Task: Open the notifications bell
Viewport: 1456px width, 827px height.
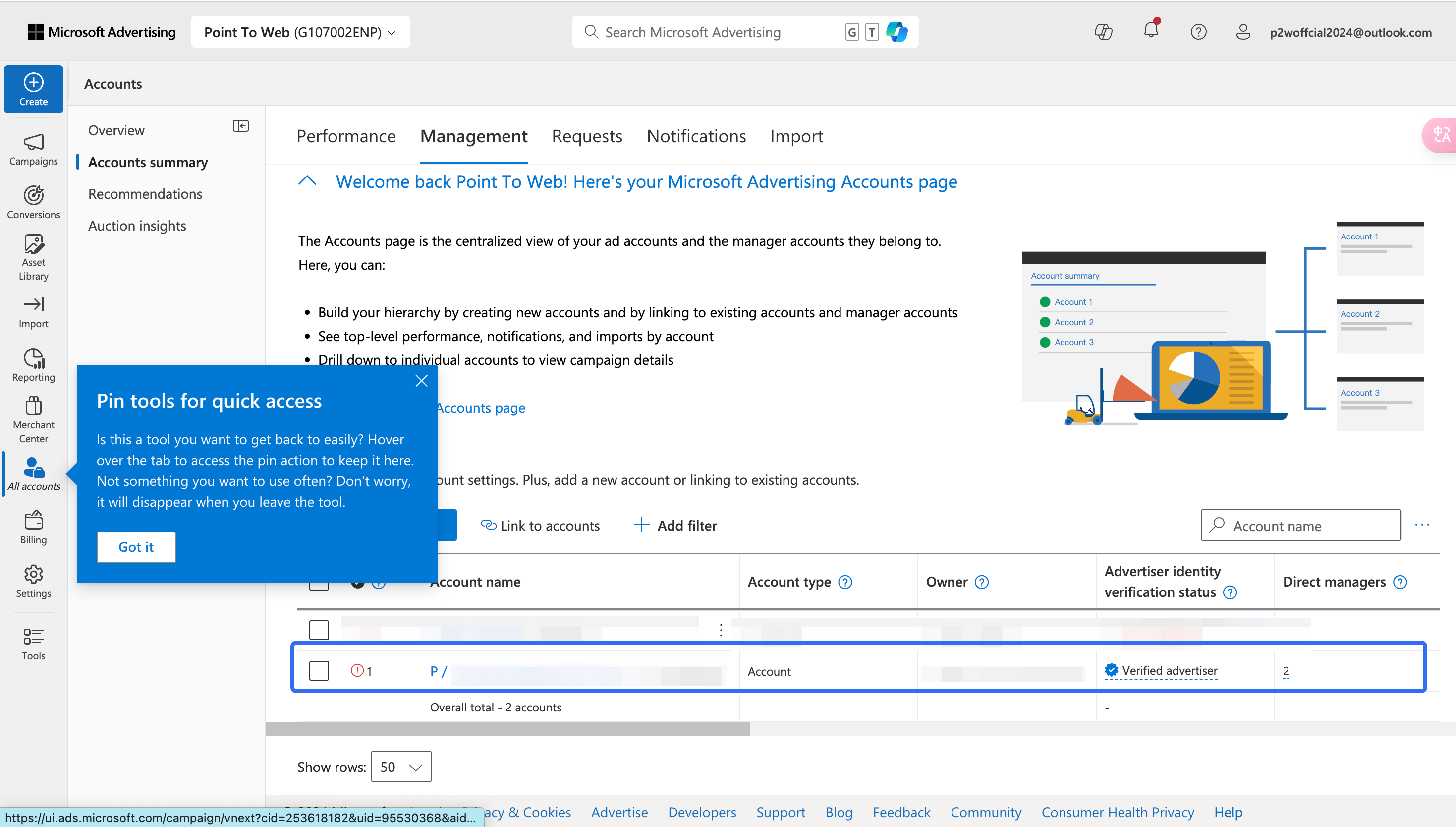Action: point(1151,31)
